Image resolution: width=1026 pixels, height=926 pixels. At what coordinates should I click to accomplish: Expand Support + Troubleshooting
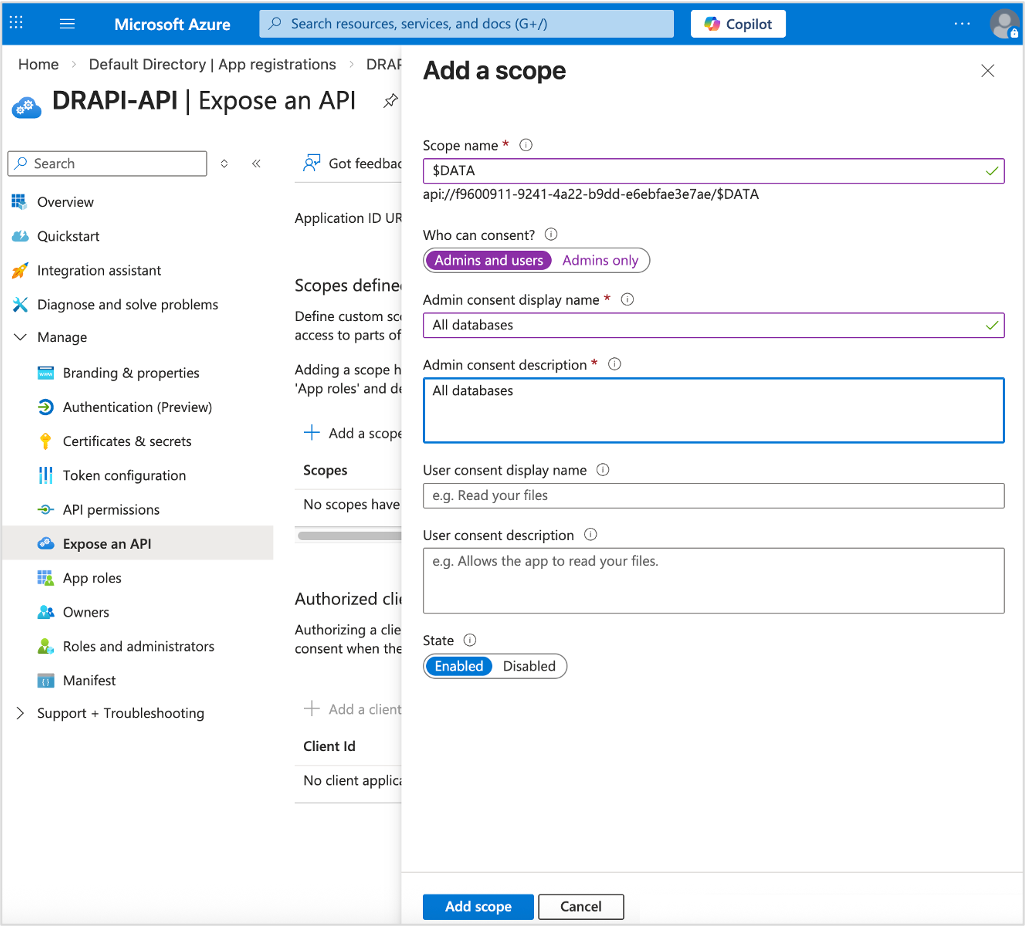tap(20, 713)
